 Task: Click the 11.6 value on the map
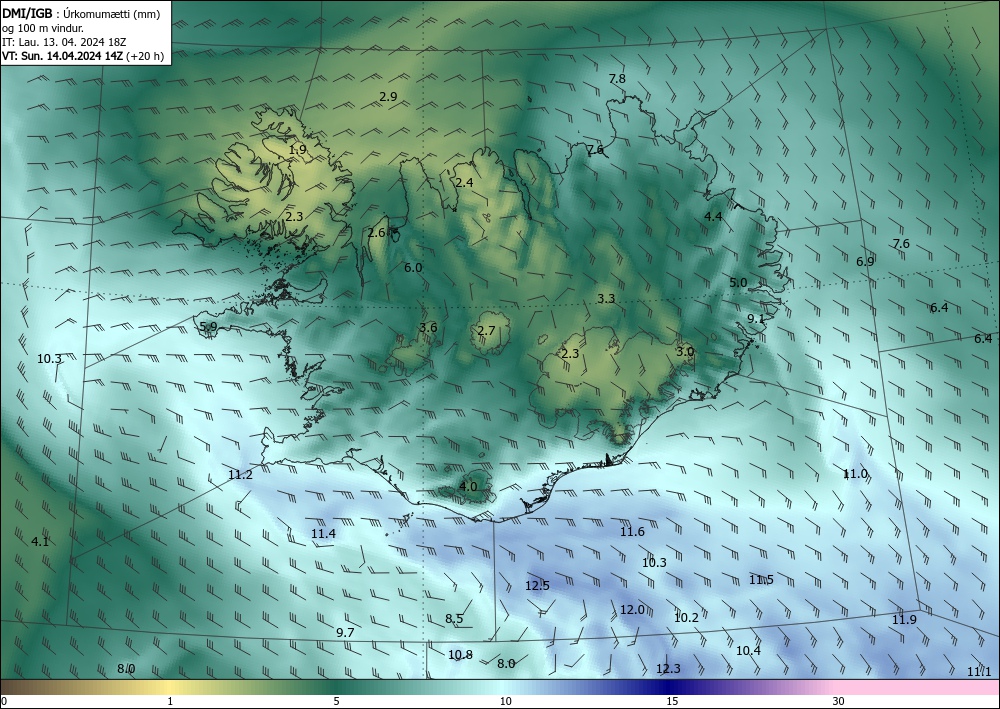[x=633, y=532]
